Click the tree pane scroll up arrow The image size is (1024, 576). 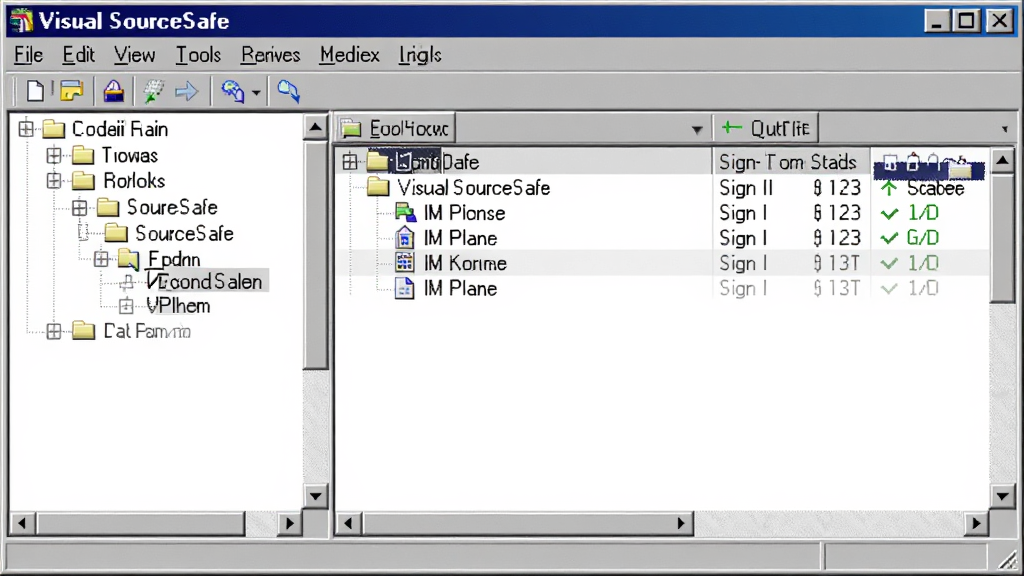[x=315, y=127]
